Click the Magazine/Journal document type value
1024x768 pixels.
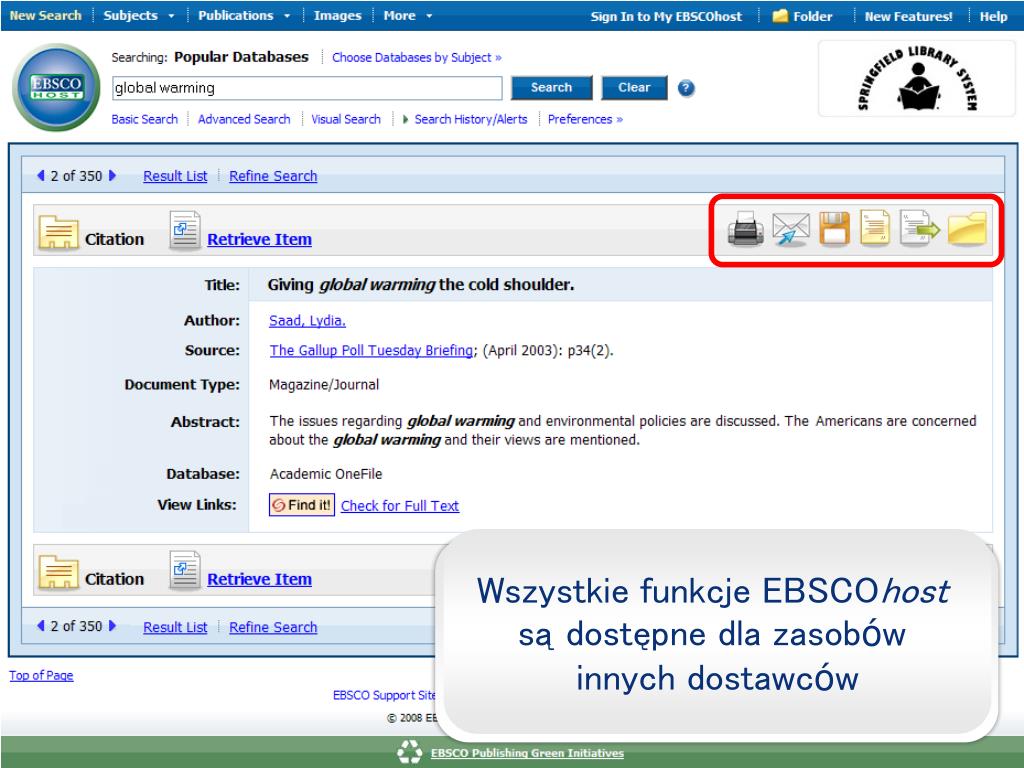(324, 385)
